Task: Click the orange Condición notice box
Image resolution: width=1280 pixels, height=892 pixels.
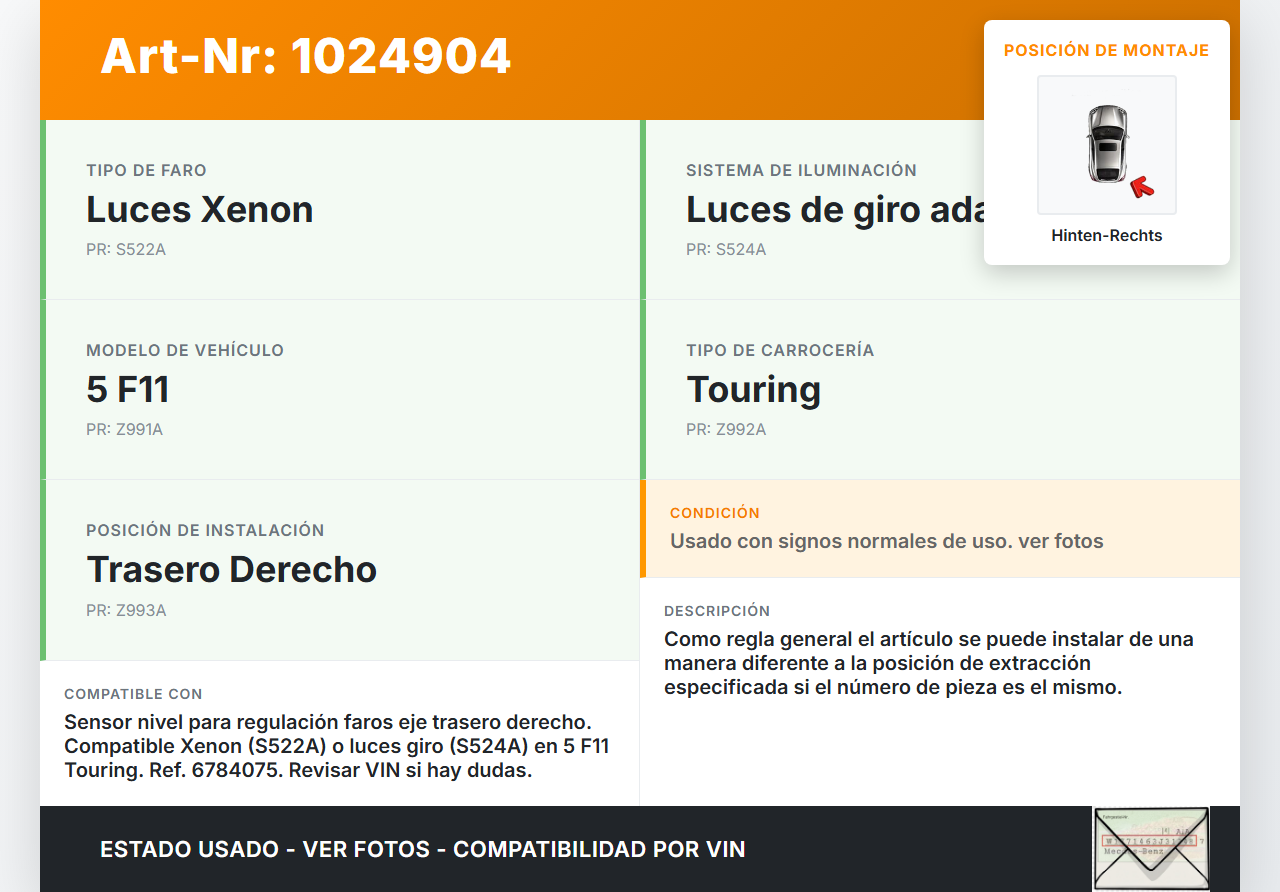Action: pos(940,529)
